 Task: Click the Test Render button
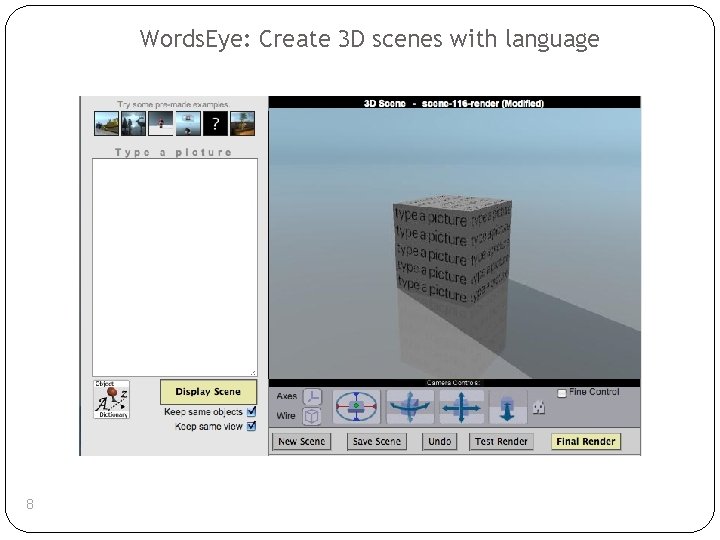click(501, 441)
